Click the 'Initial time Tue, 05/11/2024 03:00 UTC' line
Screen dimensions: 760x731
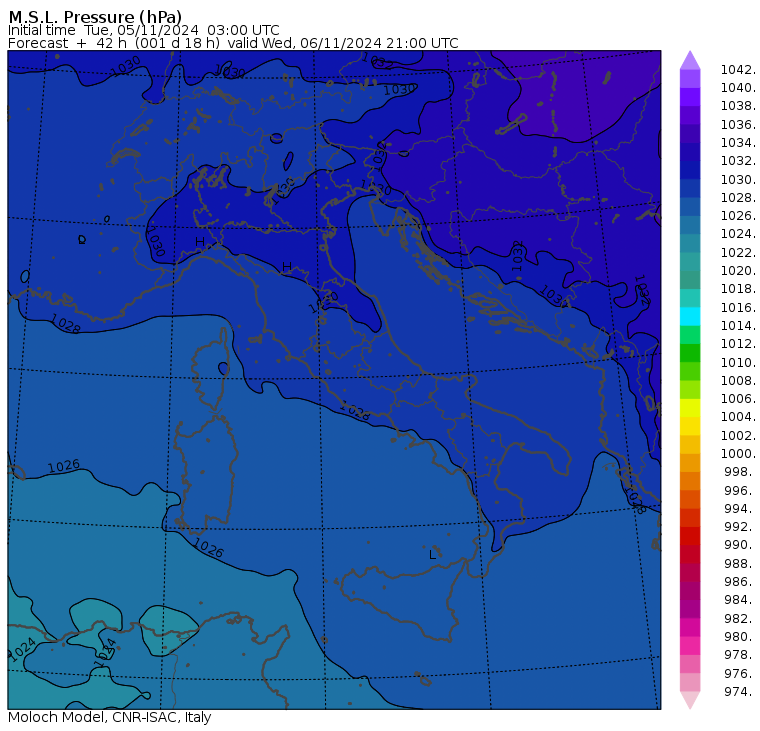143,30
